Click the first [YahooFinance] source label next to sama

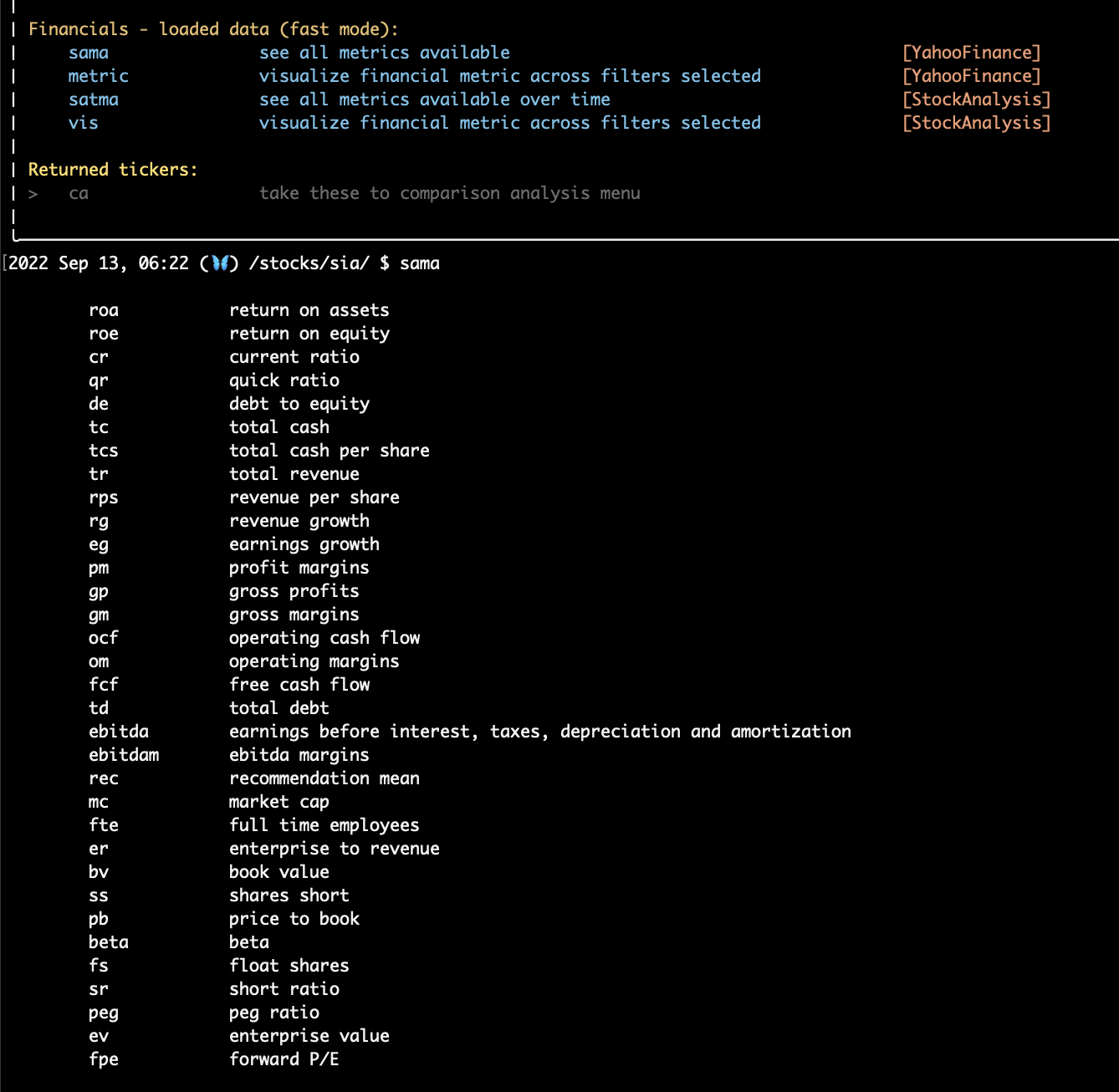click(x=972, y=53)
